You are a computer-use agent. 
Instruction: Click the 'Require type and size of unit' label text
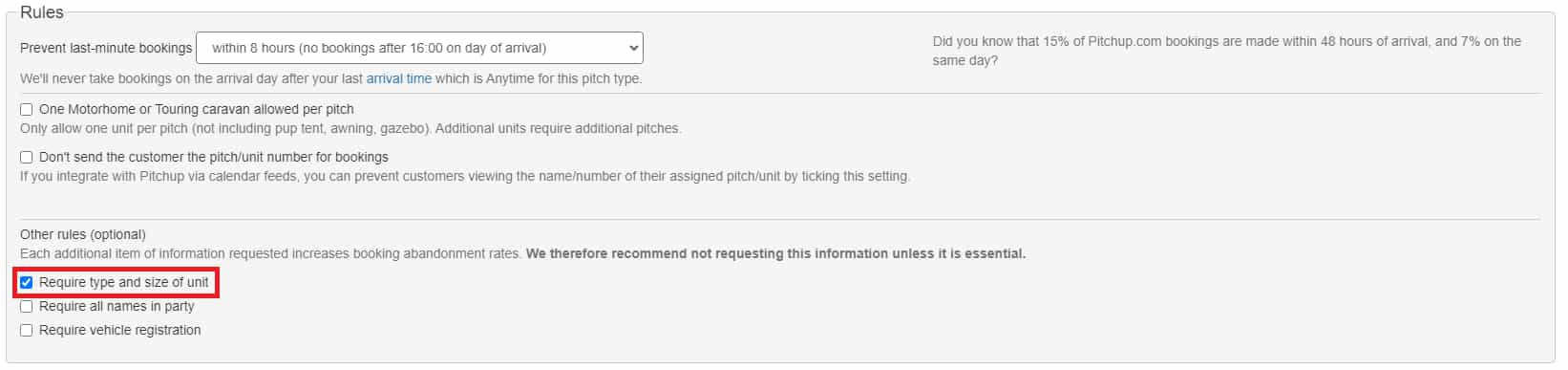tap(124, 282)
